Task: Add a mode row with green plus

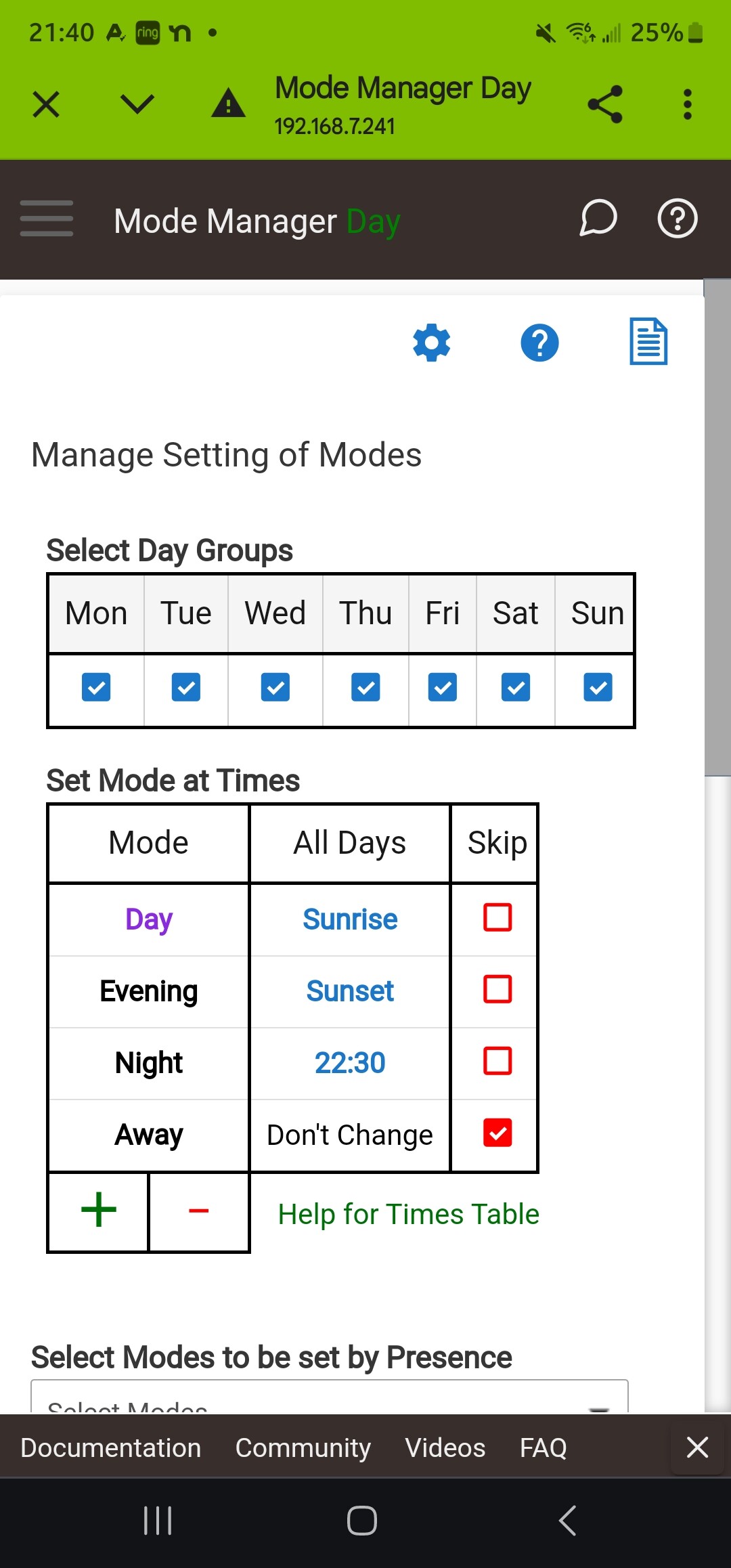Action: tap(99, 1211)
